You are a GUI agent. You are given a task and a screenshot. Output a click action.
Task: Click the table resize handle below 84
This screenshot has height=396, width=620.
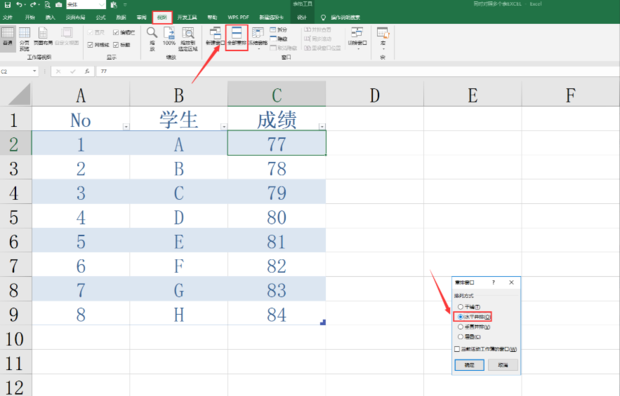tap(323, 322)
